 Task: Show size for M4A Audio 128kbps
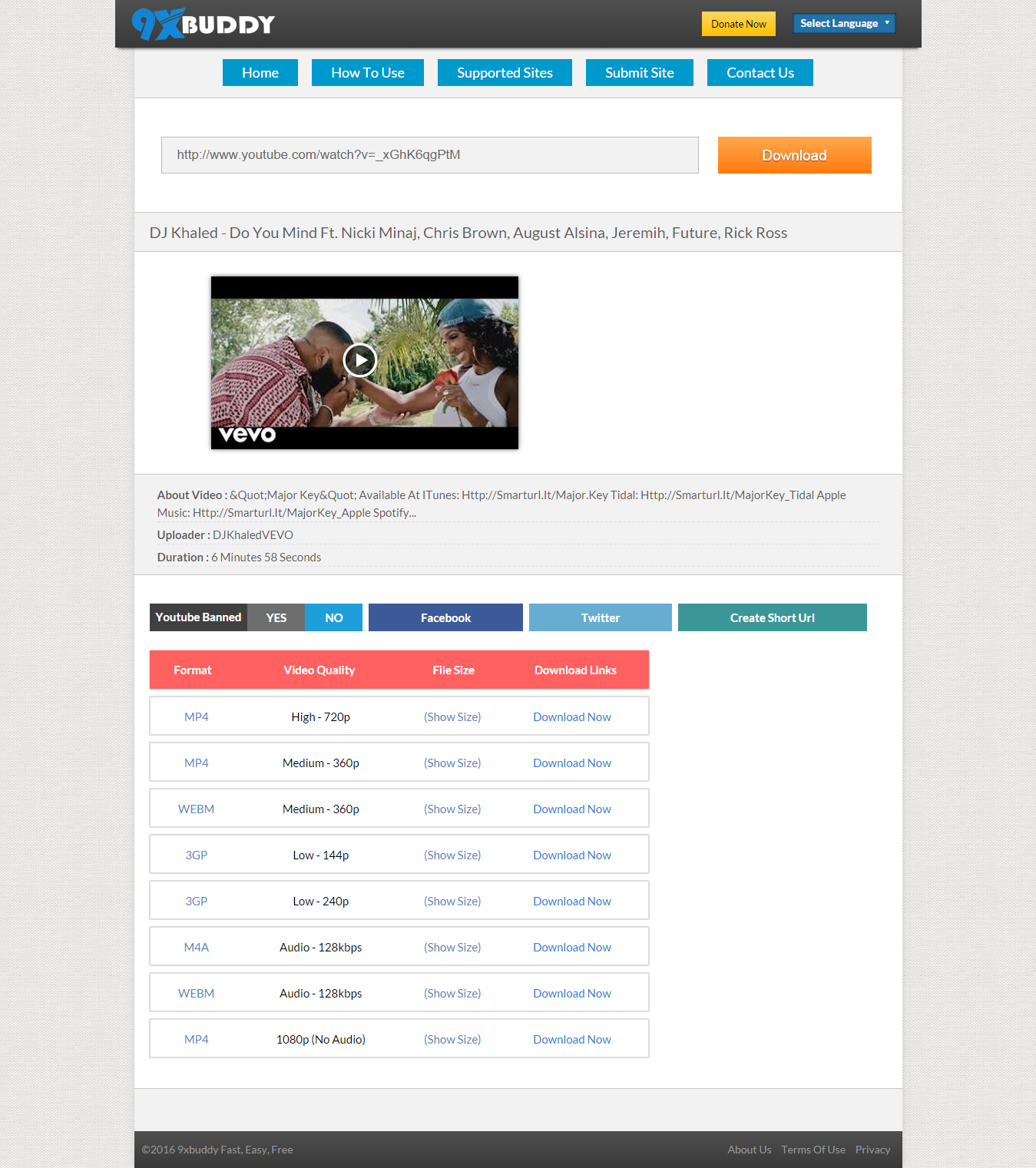(452, 947)
